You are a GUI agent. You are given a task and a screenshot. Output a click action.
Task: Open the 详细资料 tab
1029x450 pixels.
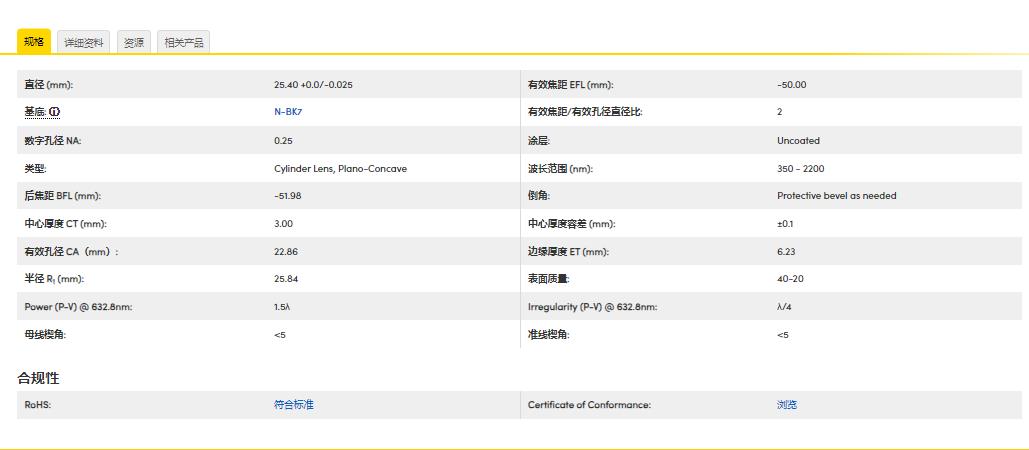pos(84,42)
